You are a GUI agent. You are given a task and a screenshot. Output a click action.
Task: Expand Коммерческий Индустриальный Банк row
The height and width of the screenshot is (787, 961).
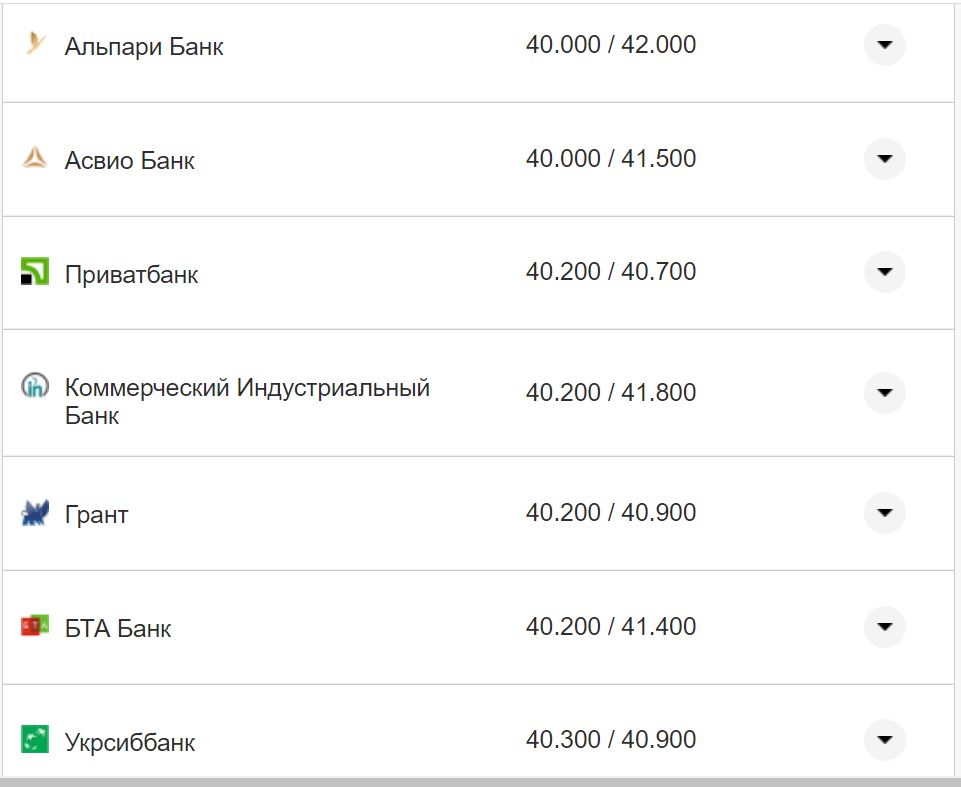(884, 393)
